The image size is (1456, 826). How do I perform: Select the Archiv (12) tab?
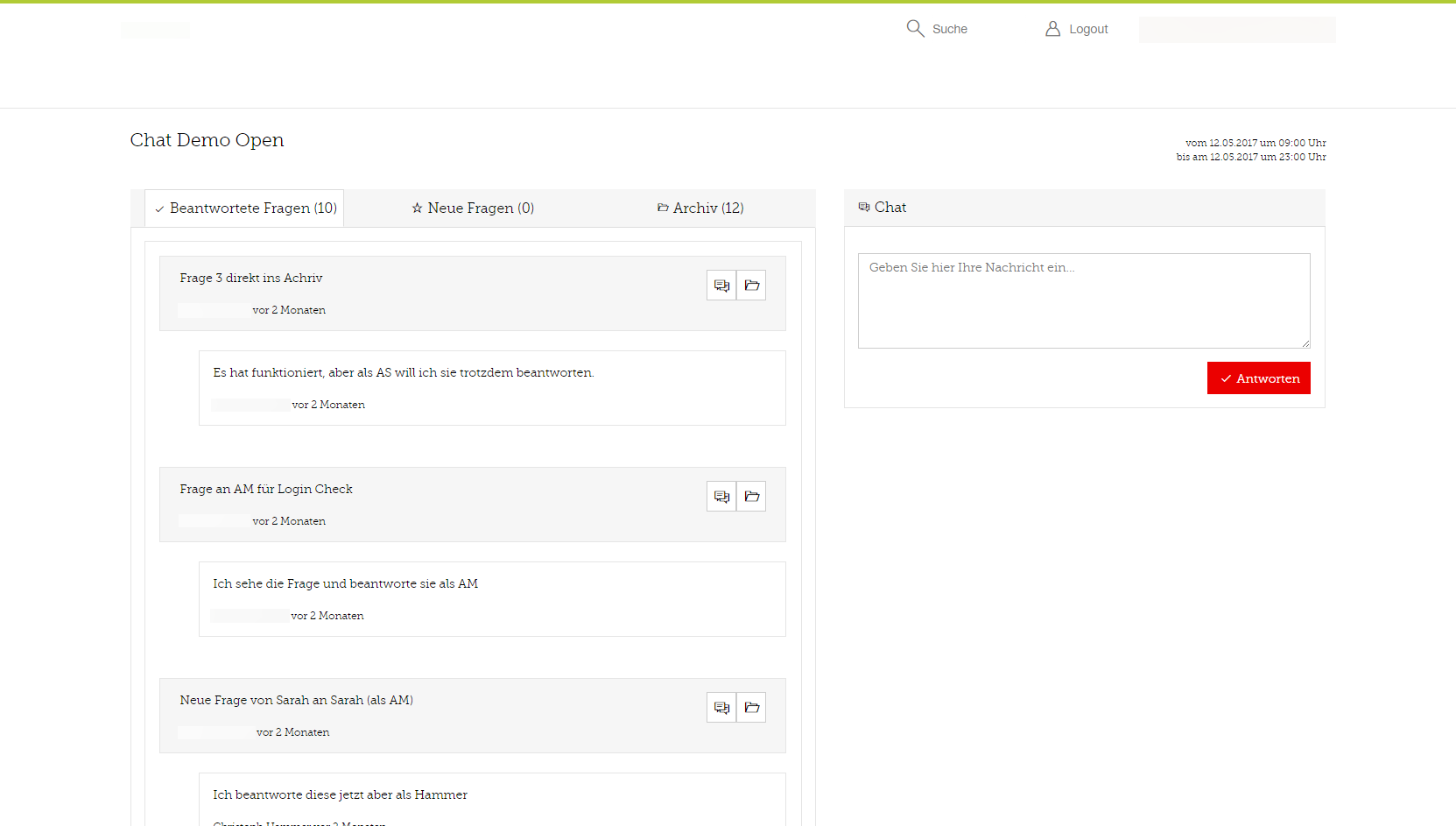(700, 208)
